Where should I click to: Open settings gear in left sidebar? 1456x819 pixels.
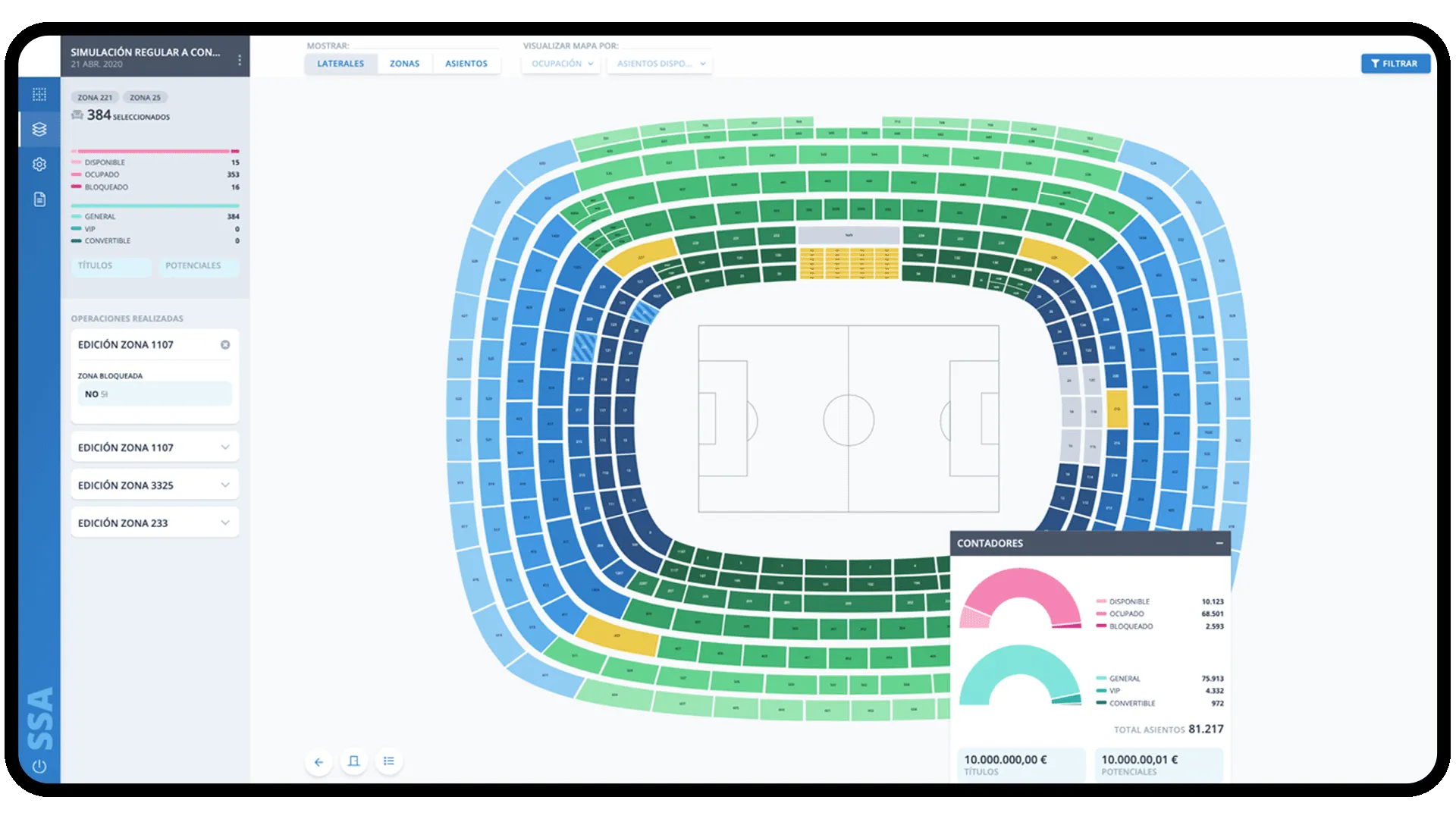(x=39, y=165)
